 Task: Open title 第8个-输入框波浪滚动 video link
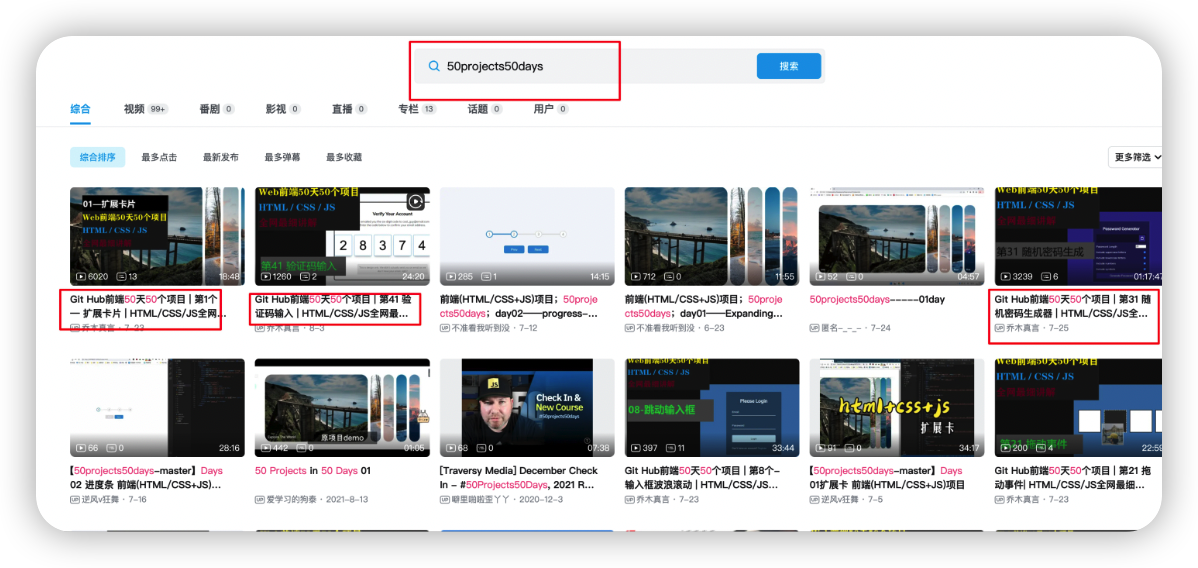(702, 478)
